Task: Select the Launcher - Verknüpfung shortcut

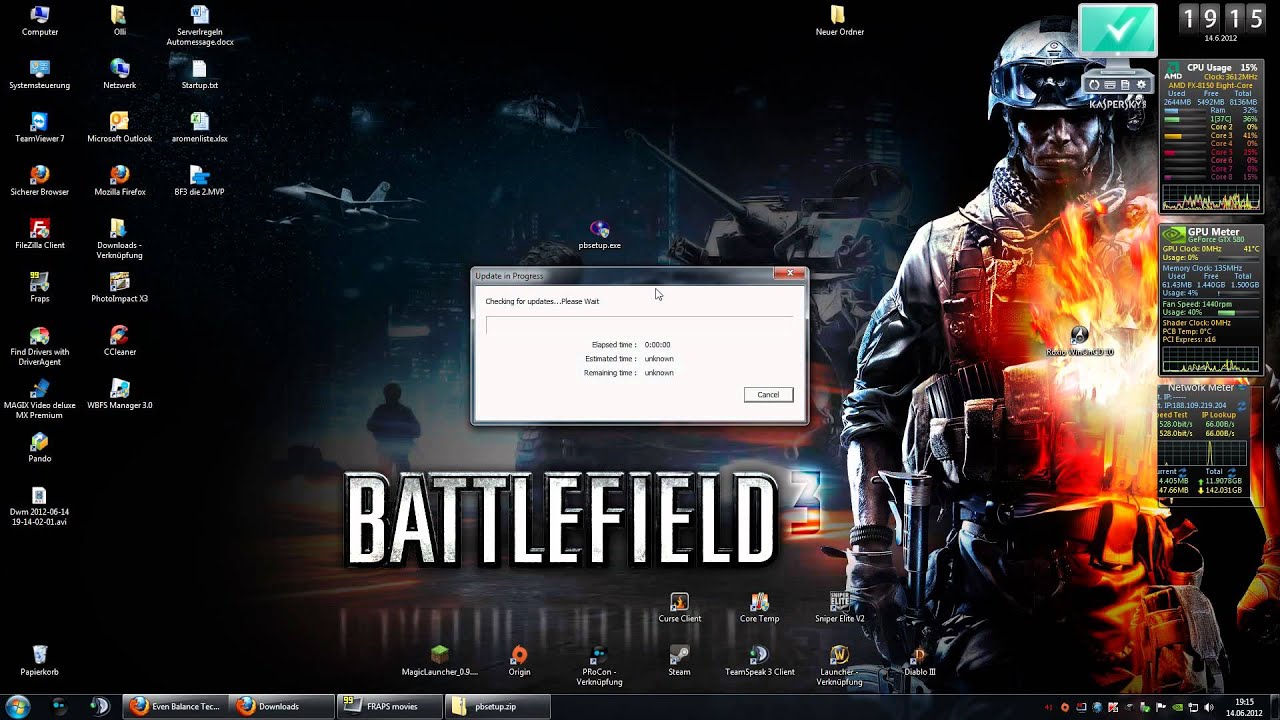Action: tap(839, 666)
